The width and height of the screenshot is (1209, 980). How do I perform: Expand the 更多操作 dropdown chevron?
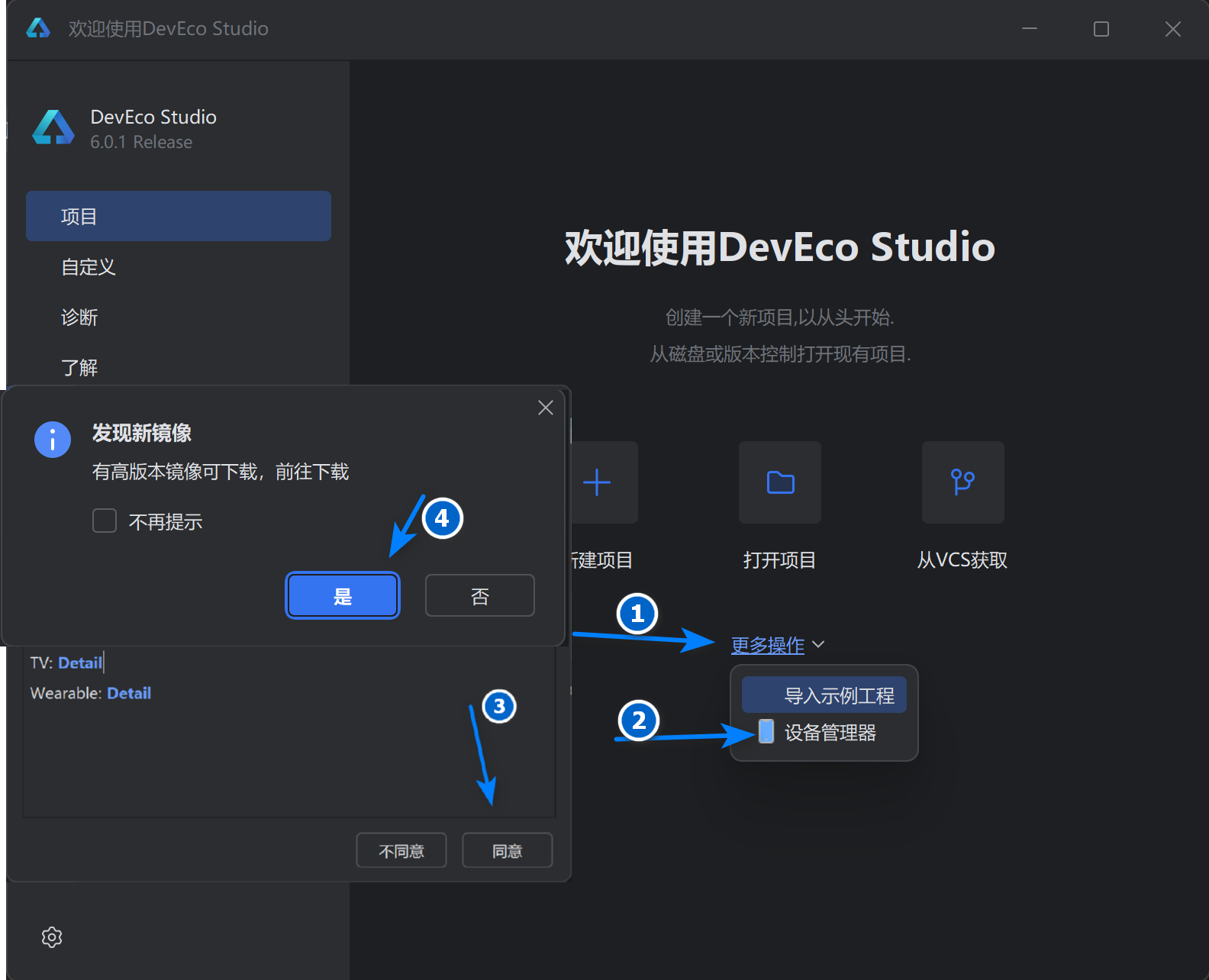pyautogui.click(x=819, y=645)
